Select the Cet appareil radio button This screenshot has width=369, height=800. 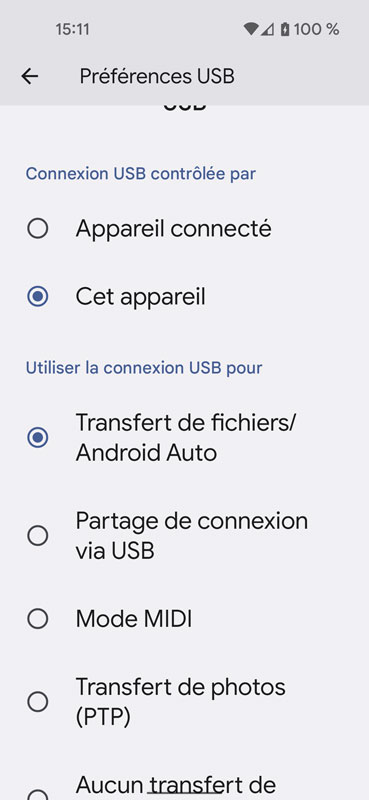[38, 296]
